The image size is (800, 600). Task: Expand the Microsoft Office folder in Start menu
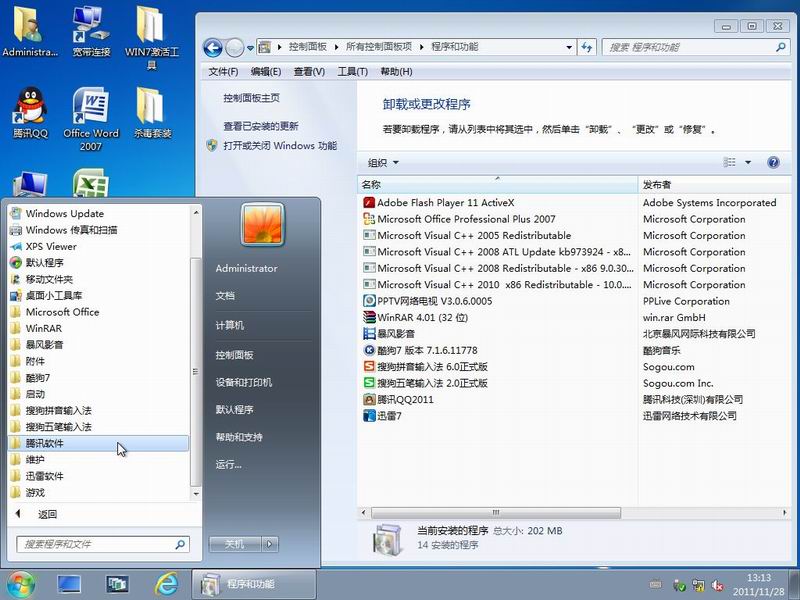(98, 312)
